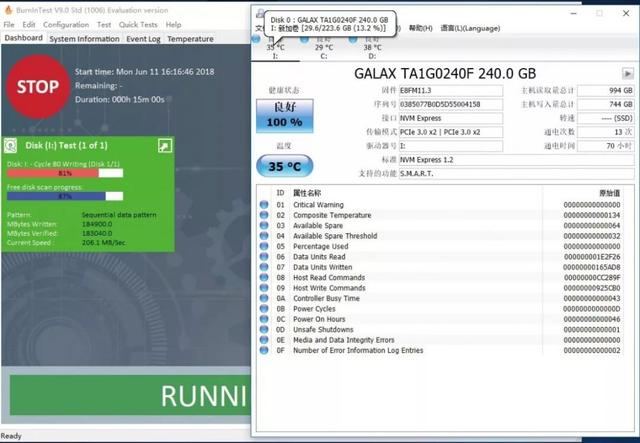This screenshot has height=443, width=640.
Task: Click the status circle for Data Units Read
Action: (264, 256)
